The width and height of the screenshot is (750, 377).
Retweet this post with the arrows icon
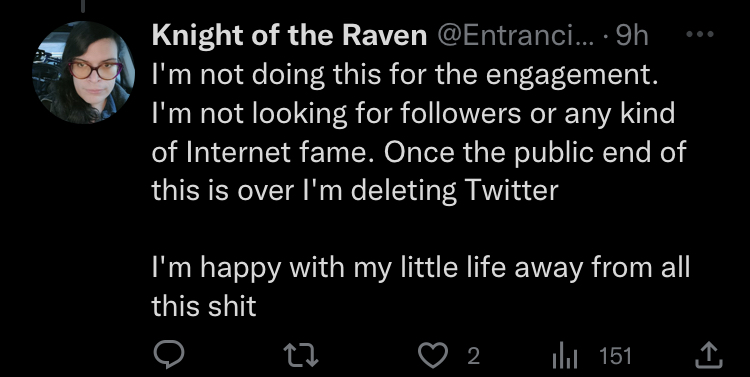[301, 356]
